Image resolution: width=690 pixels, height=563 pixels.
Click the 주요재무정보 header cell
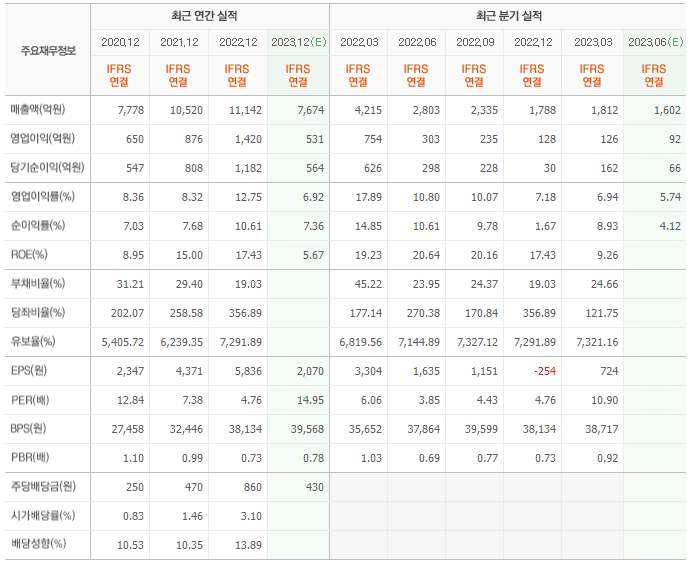(x=48, y=51)
